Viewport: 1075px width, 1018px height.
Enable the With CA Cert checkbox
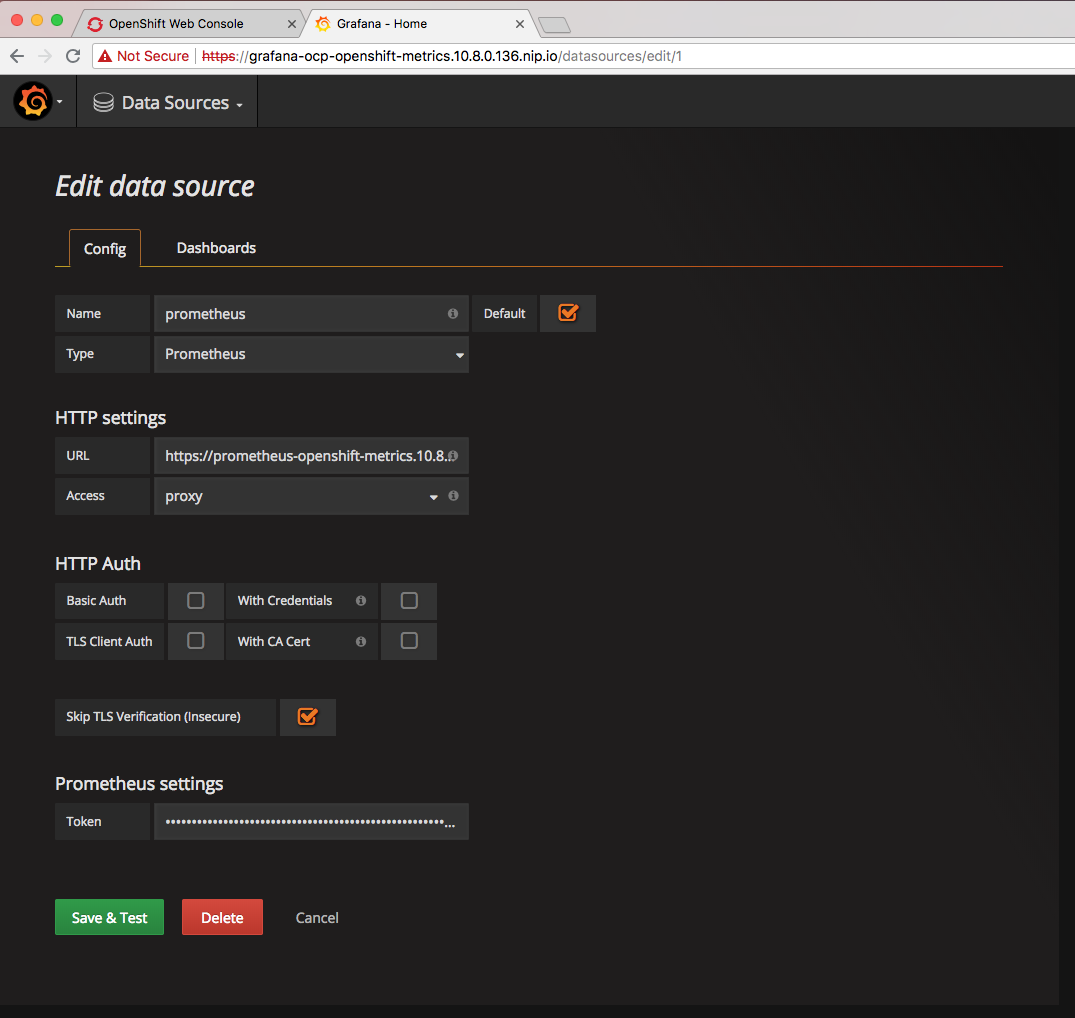409,641
